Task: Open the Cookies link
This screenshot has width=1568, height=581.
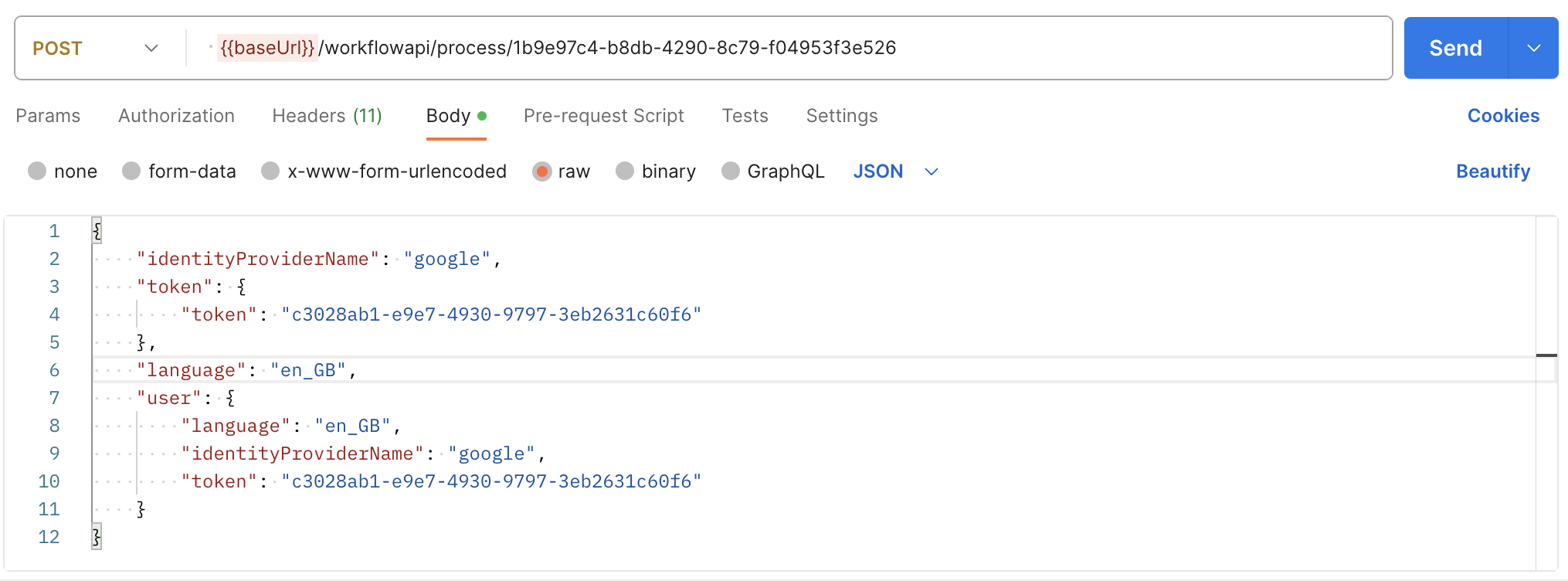Action: (1503, 116)
